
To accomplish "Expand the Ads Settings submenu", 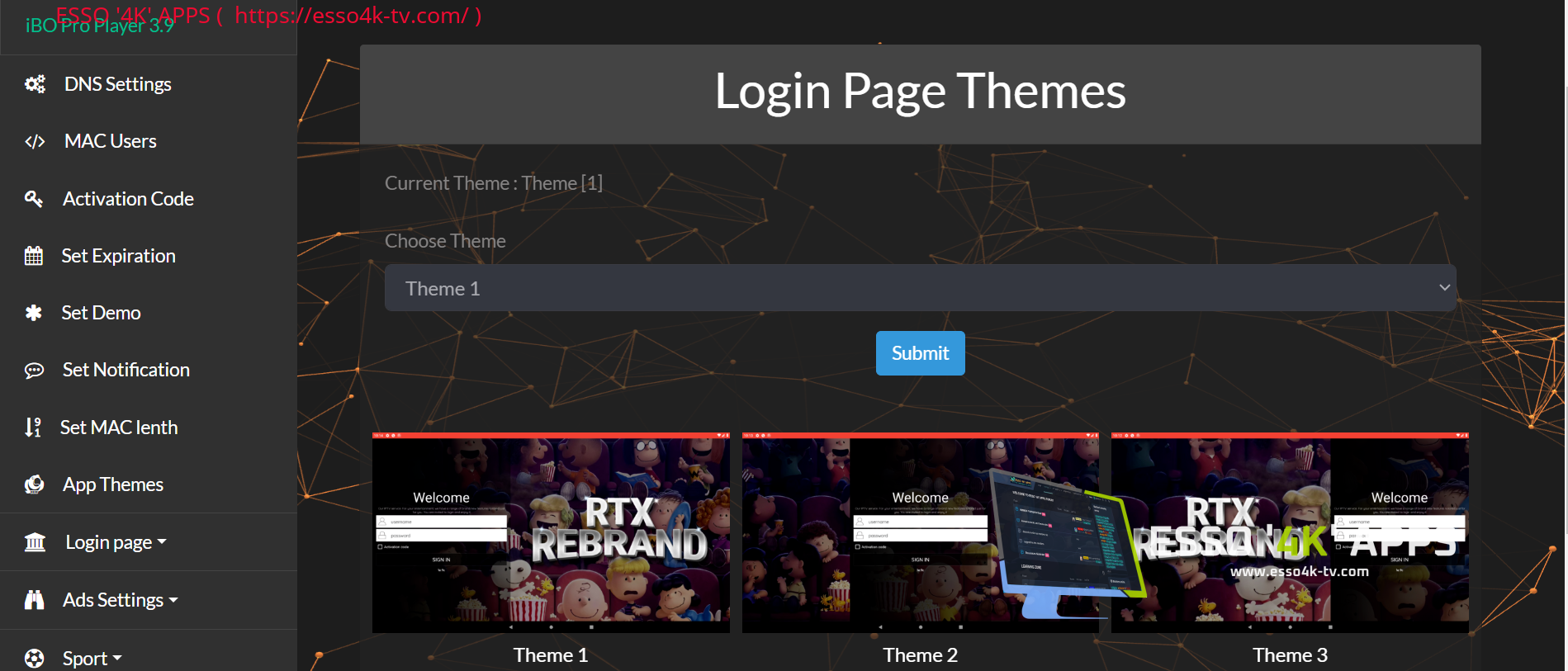I will [121, 600].
